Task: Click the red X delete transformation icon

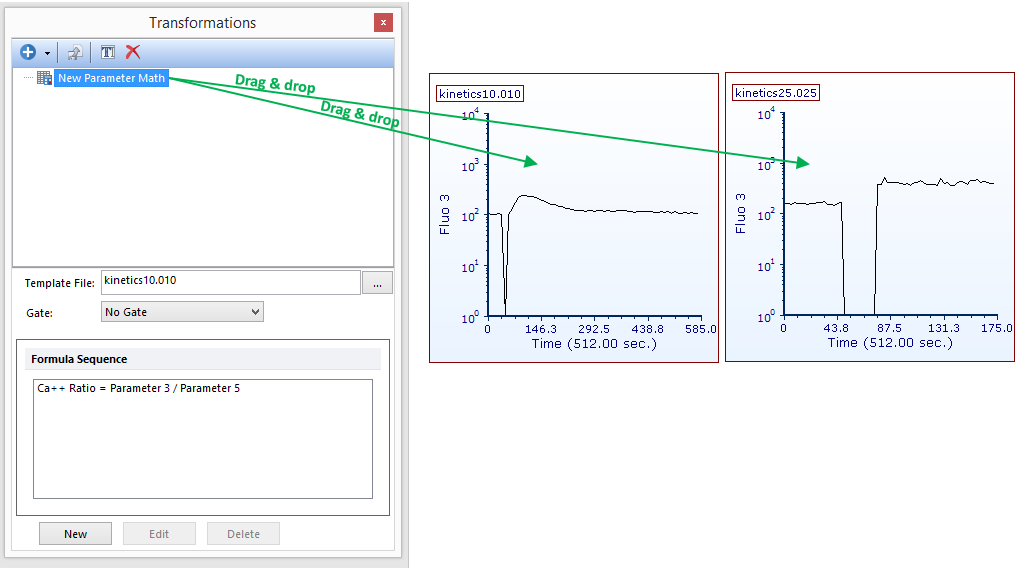Action: click(133, 52)
